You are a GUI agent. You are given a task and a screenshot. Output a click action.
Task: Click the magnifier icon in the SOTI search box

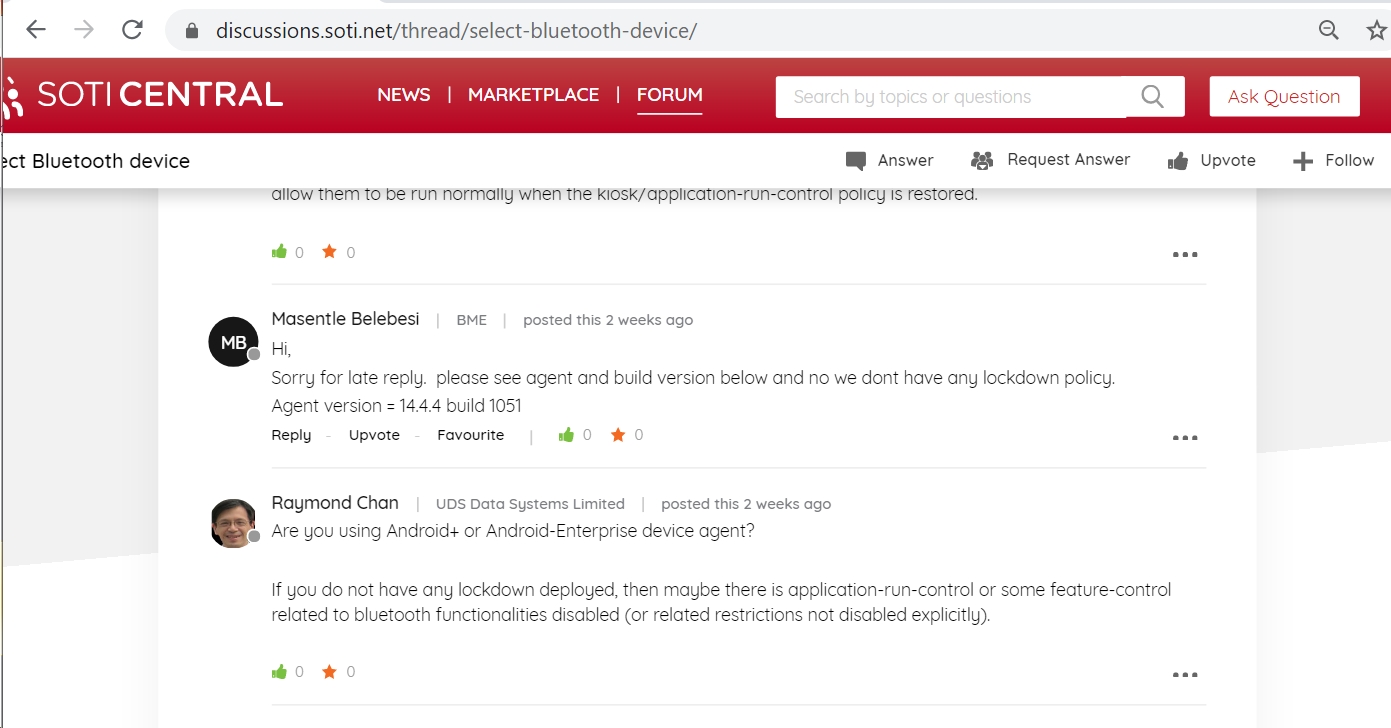coord(1152,97)
